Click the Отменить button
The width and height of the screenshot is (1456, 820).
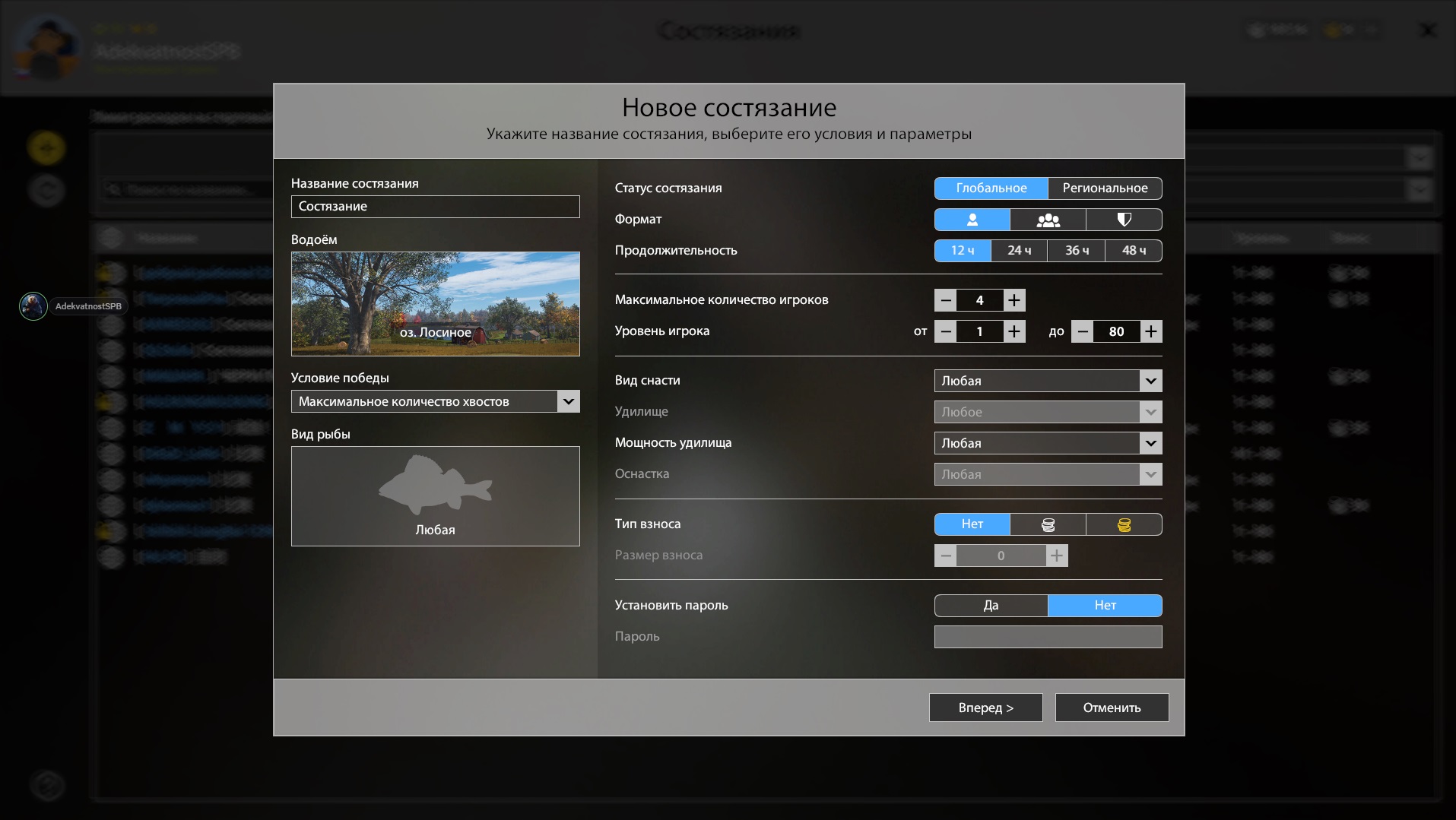click(x=1112, y=708)
